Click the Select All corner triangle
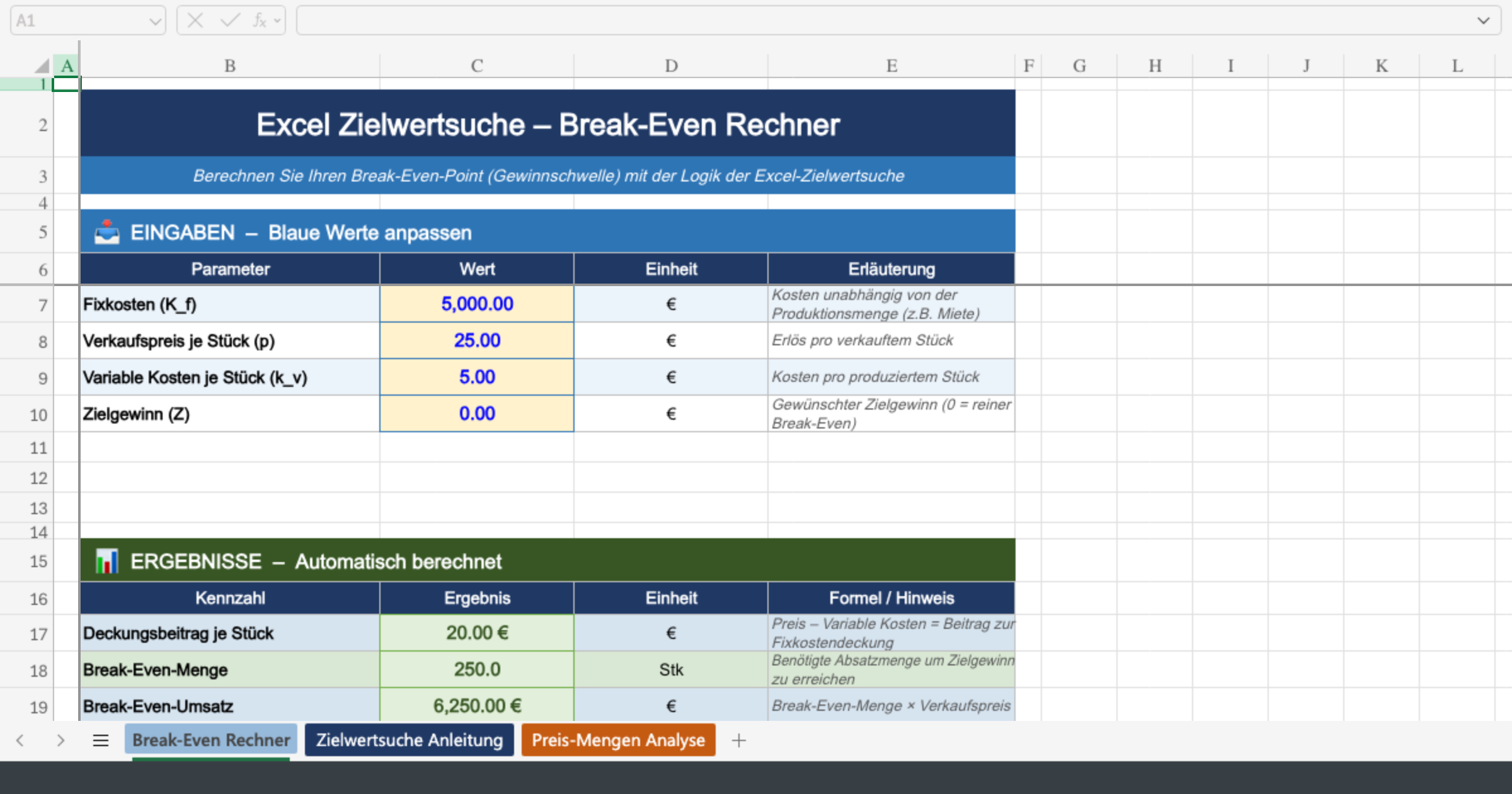This screenshot has height=794, width=1512. pyautogui.click(x=42, y=65)
